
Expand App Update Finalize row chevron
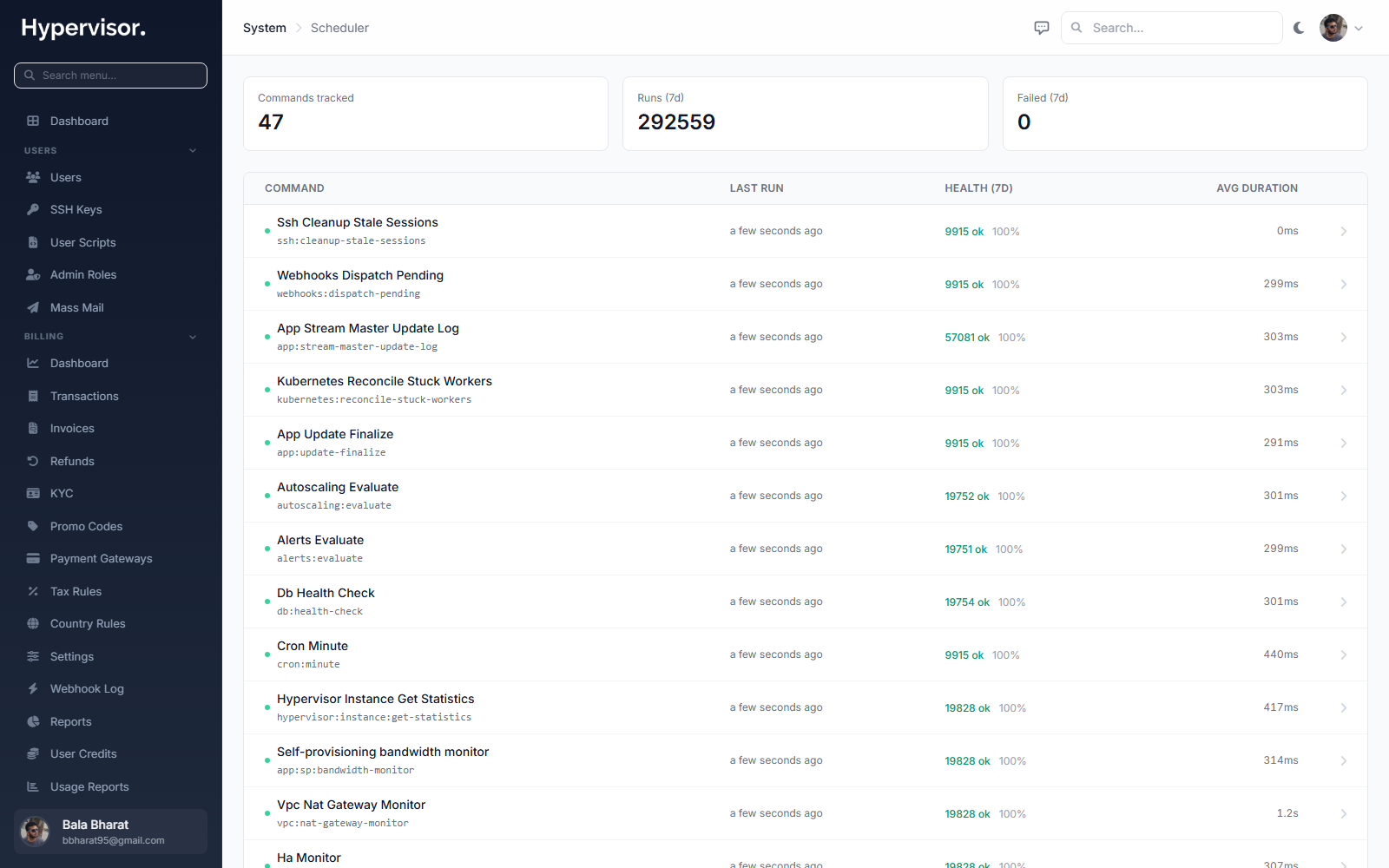[x=1344, y=443]
